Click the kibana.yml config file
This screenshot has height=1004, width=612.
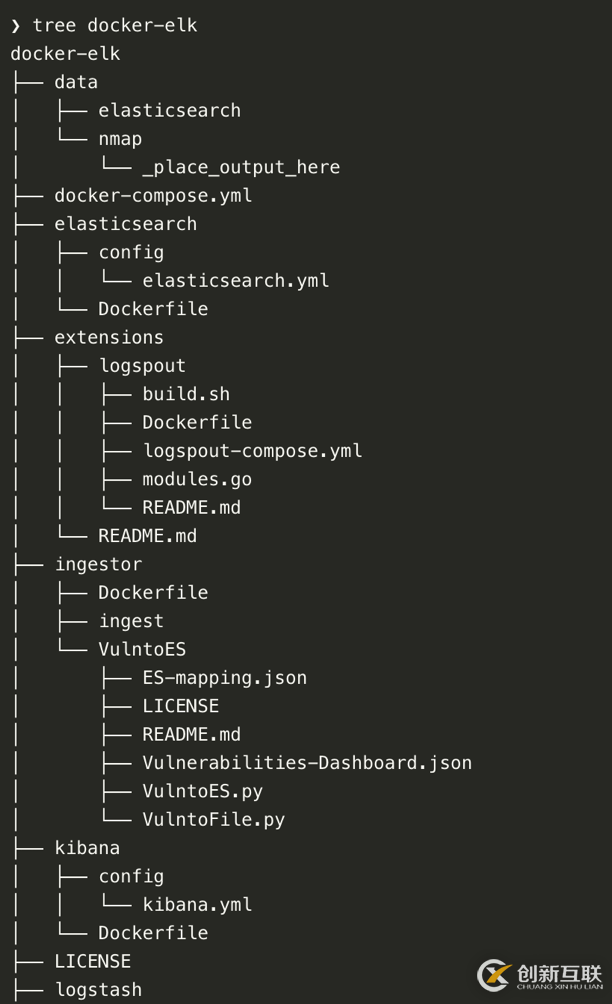coord(197,905)
